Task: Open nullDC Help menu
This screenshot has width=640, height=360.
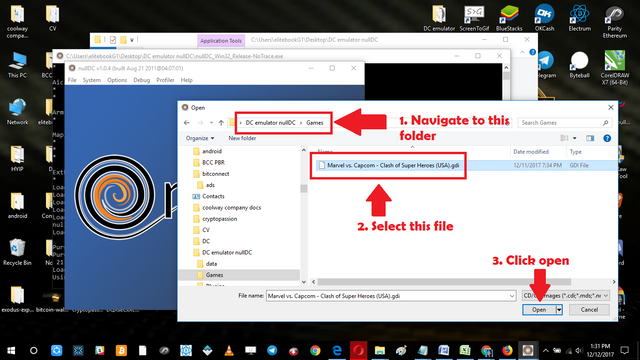Action: coord(187,80)
